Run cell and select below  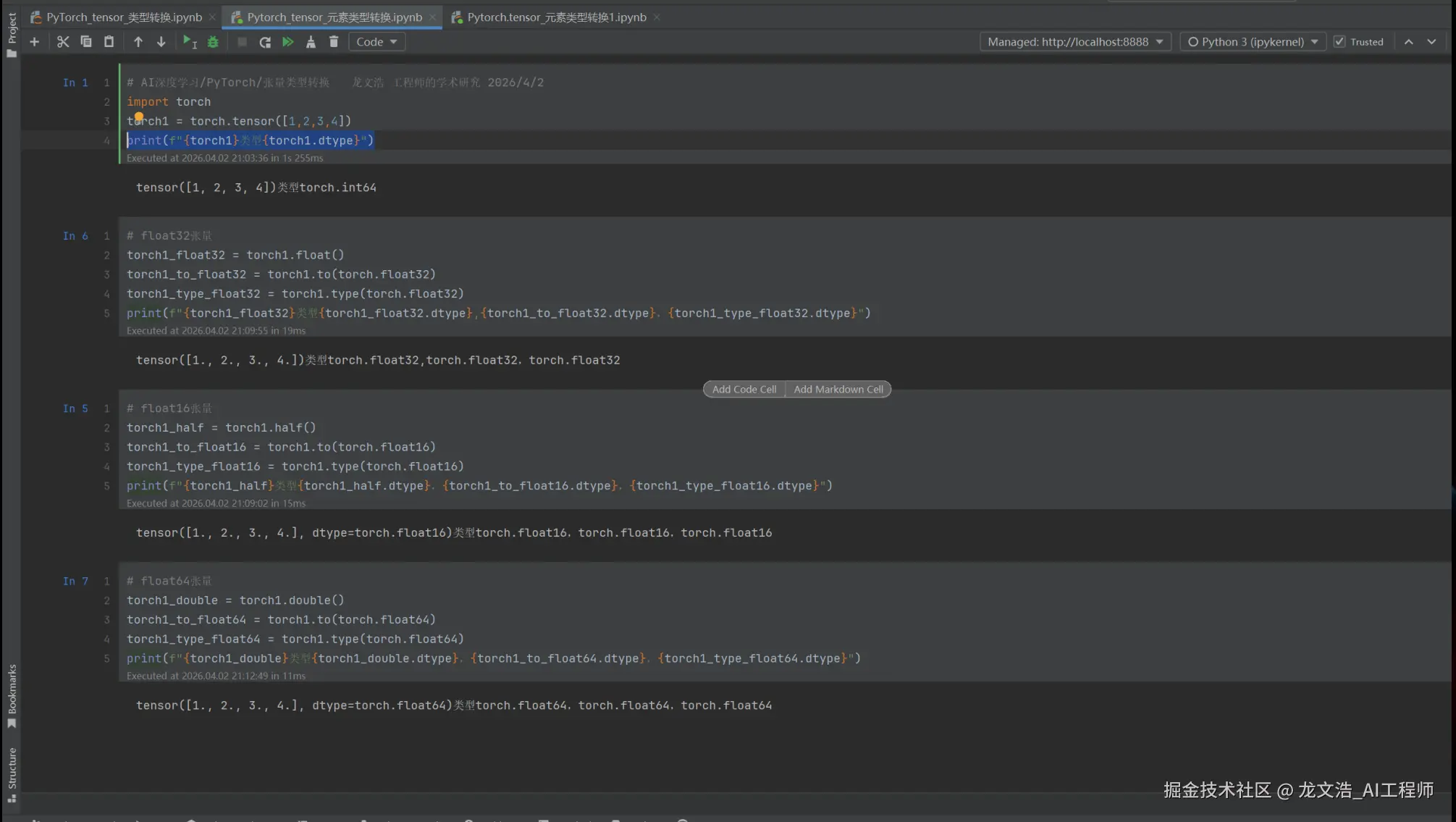pos(190,42)
